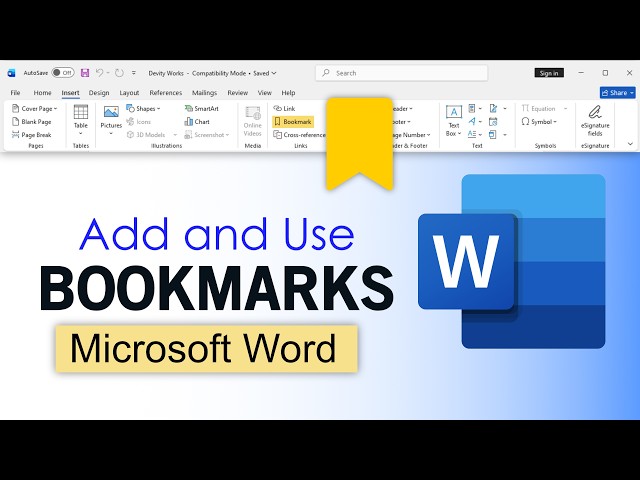The width and height of the screenshot is (640, 480).
Task: Open the View tab
Action: pyautogui.click(x=264, y=93)
